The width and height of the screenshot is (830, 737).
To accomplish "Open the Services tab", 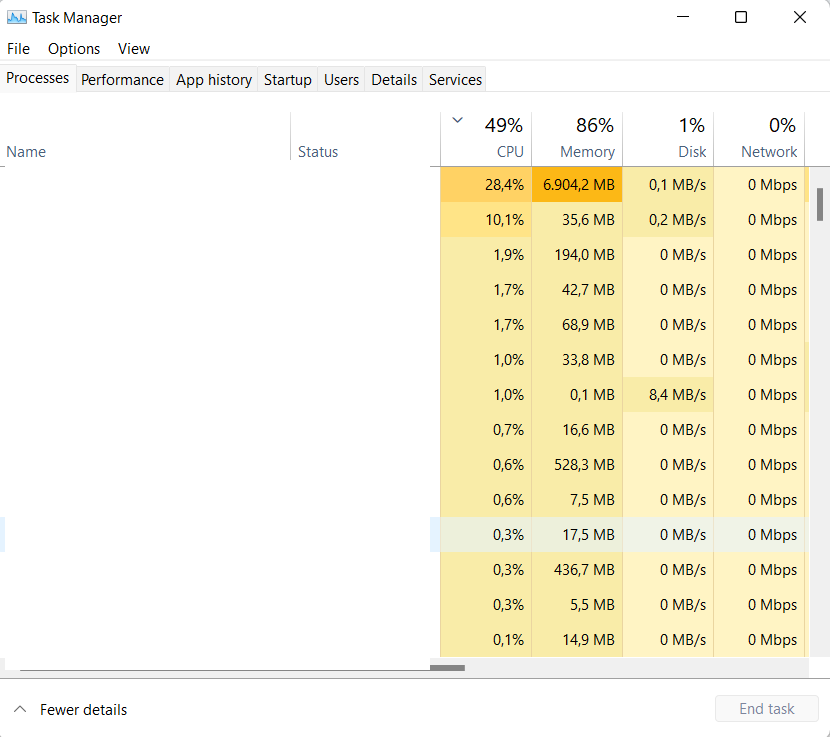I will 455,80.
